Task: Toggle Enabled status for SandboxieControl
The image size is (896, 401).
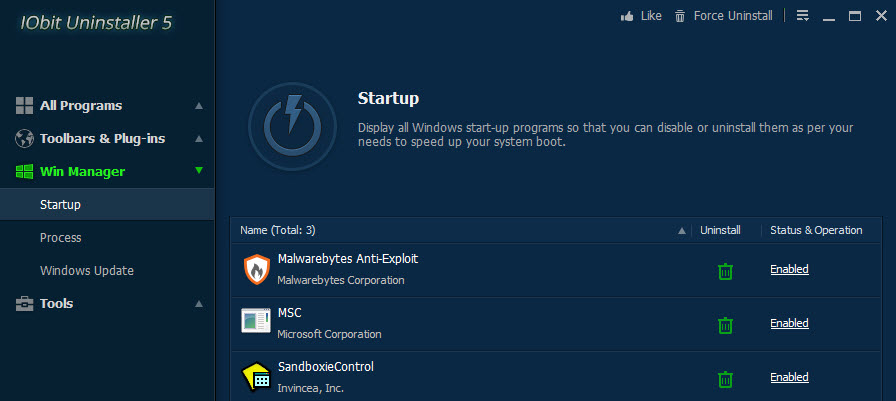Action: click(789, 377)
